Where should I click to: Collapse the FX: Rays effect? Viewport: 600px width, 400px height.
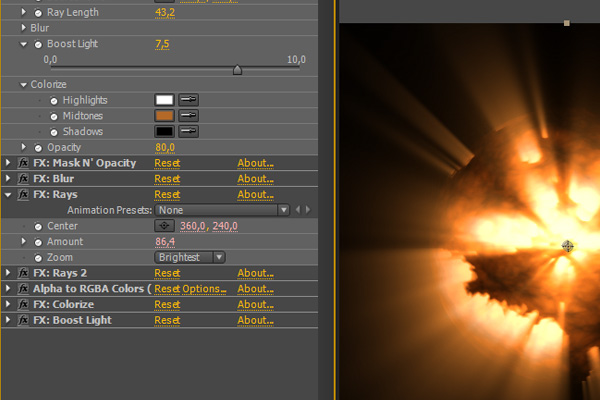tap(8, 195)
